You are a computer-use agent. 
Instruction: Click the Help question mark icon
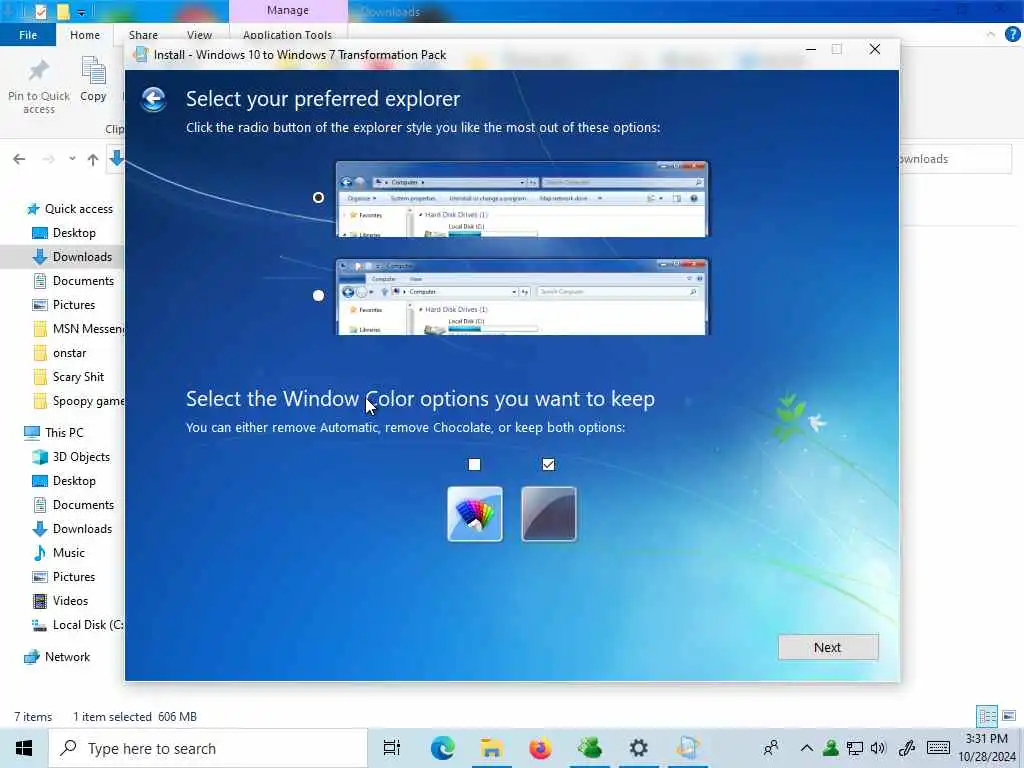pos(1012,35)
